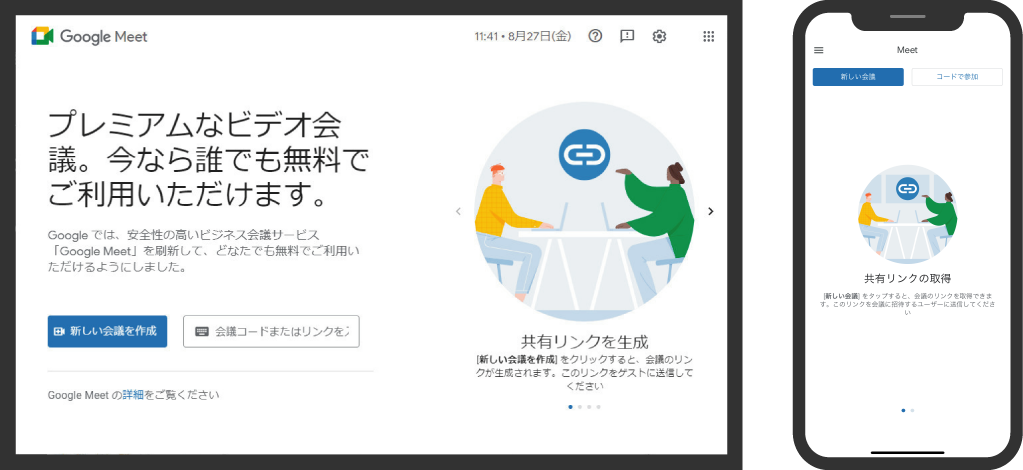Image resolution: width=1023 pixels, height=470 pixels.
Task: Open the send feedback icon
Action: [627, 37]
